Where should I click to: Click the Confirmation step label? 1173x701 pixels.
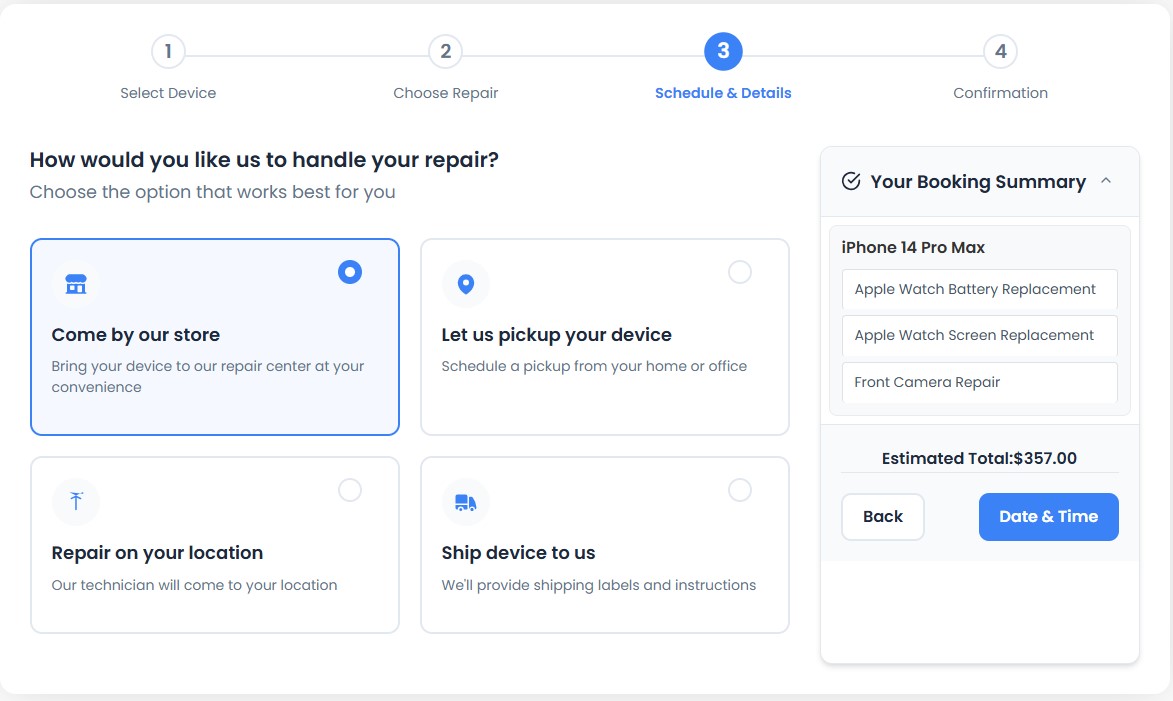(x=1000, y=93)
